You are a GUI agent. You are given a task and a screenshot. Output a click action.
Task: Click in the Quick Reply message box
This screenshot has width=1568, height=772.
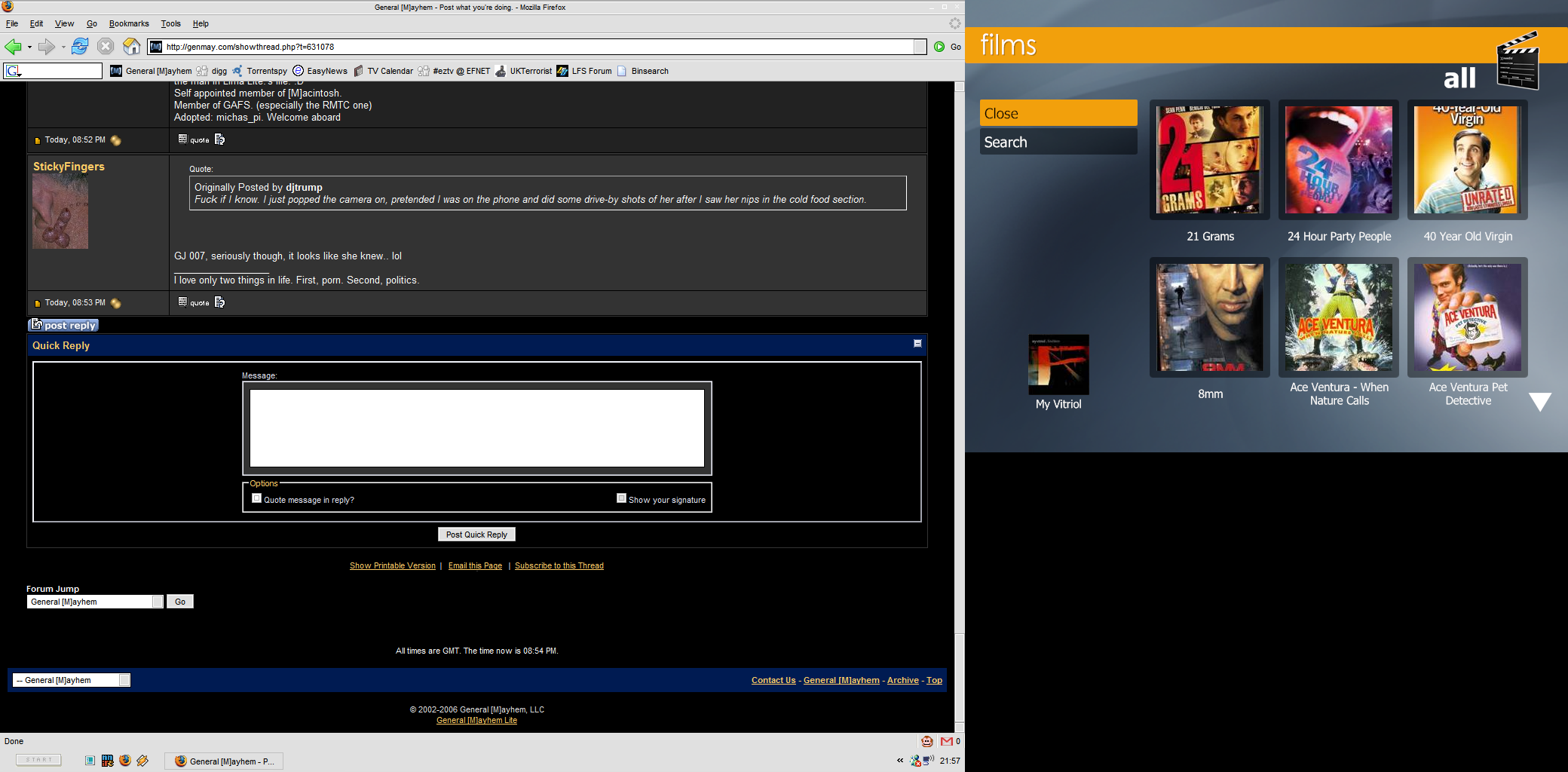click(x=477, y=428)
